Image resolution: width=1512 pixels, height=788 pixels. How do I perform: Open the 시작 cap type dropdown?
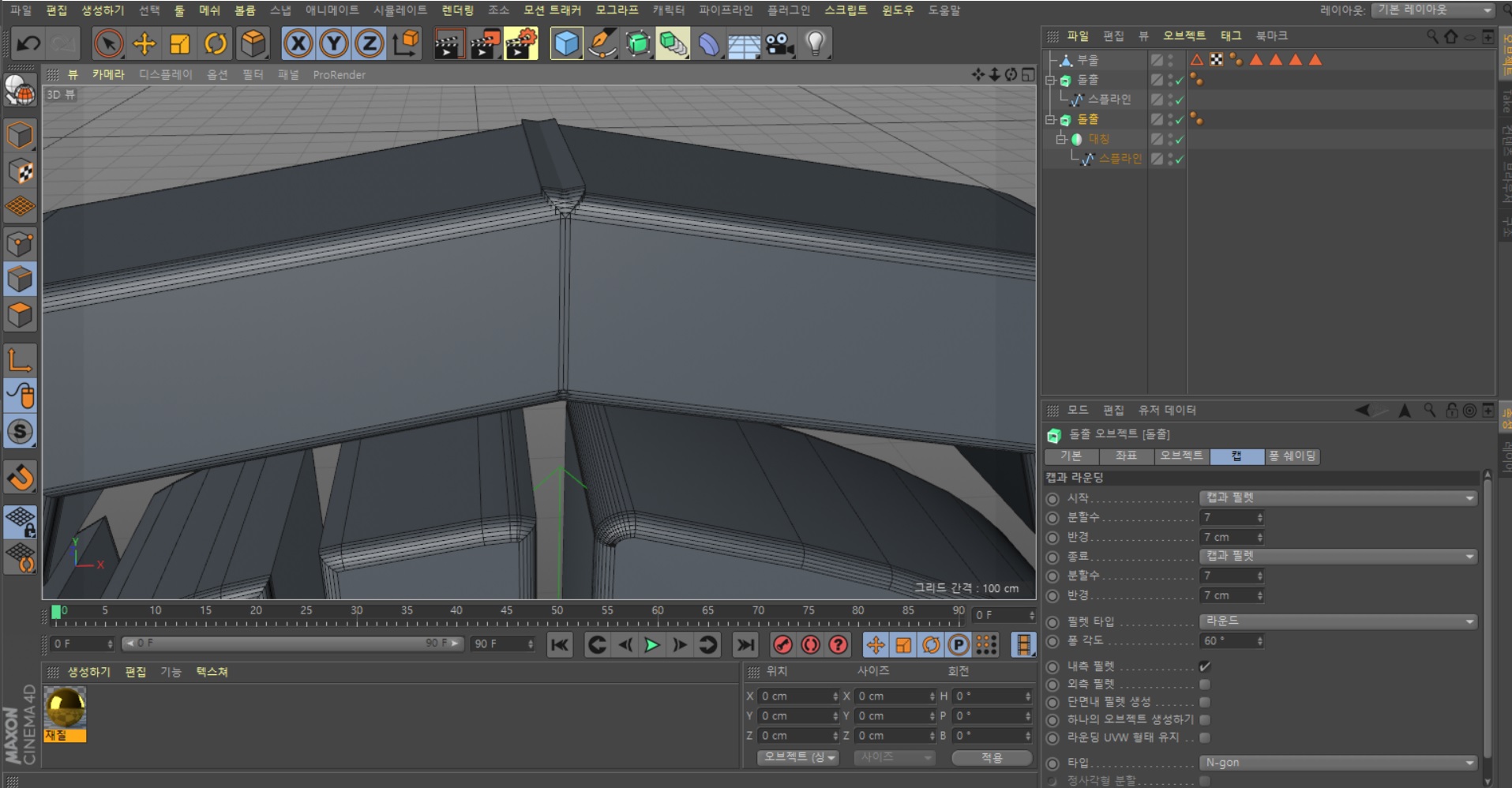coord(1338,498)
